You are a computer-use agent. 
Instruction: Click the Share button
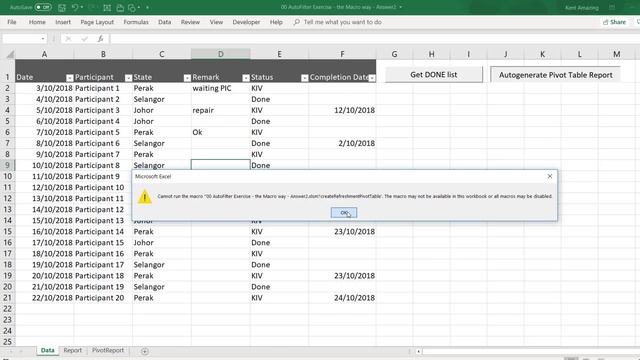[614, 22]
